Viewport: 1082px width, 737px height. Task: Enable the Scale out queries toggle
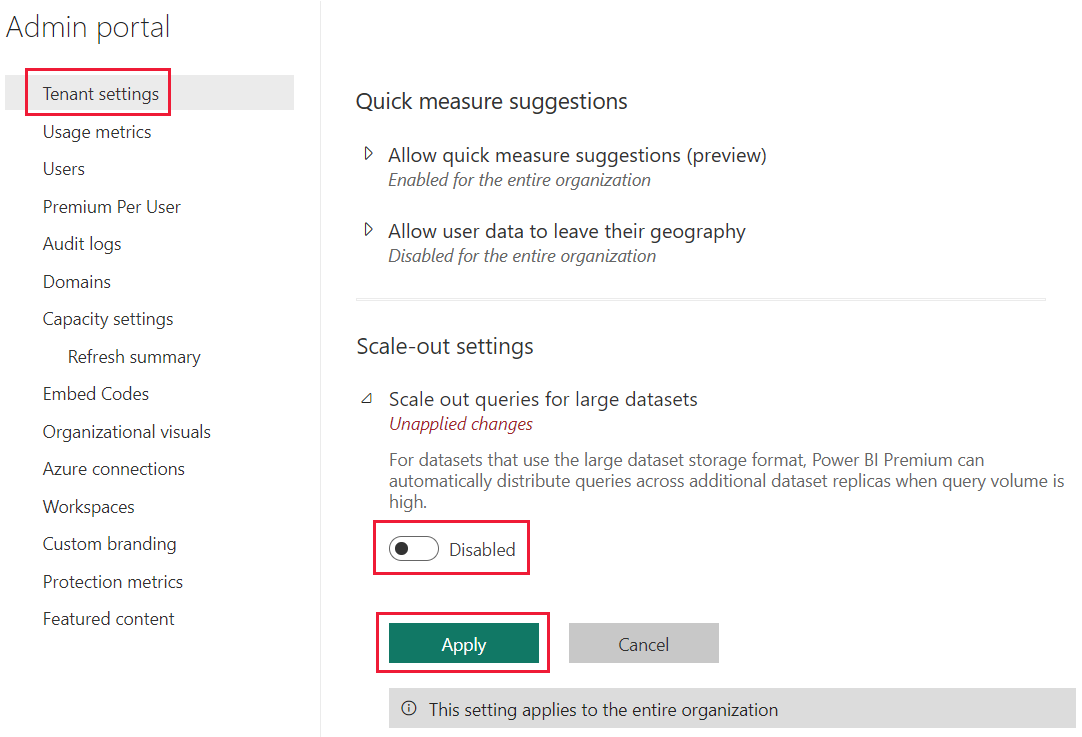412,548
